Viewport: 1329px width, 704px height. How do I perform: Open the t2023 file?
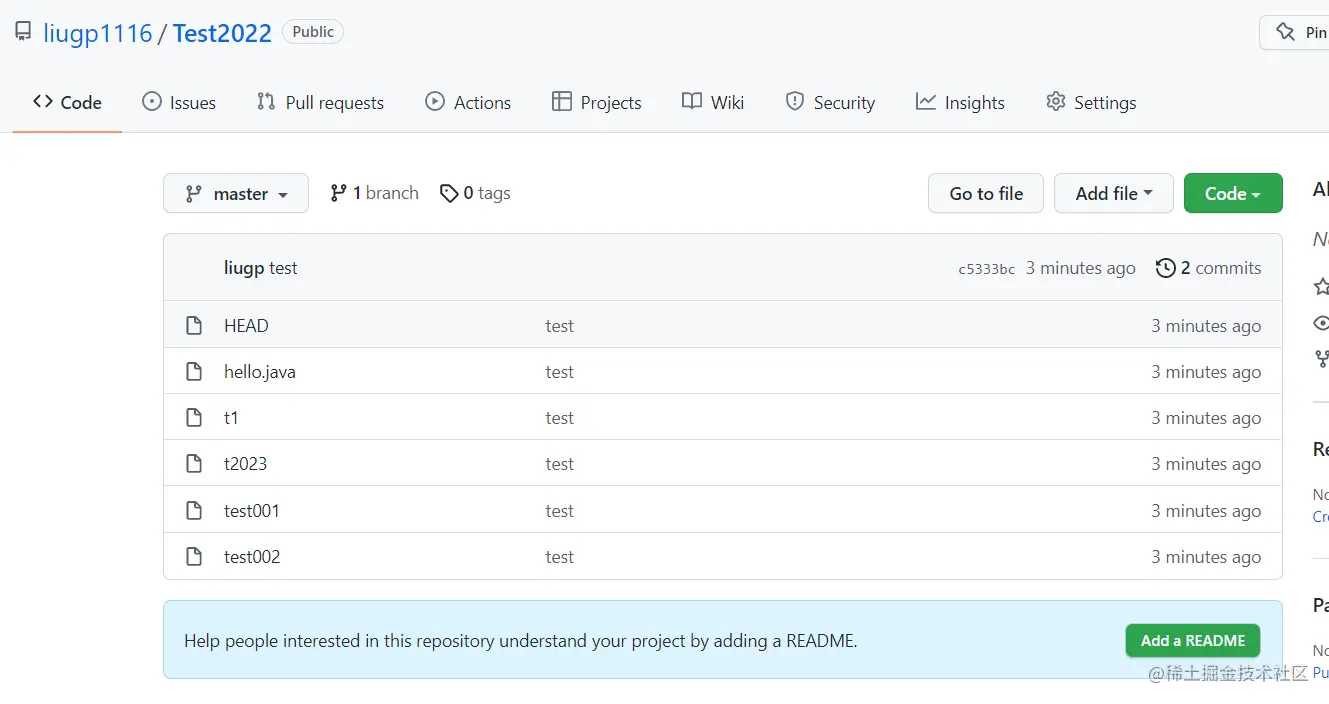coord(245,464)
